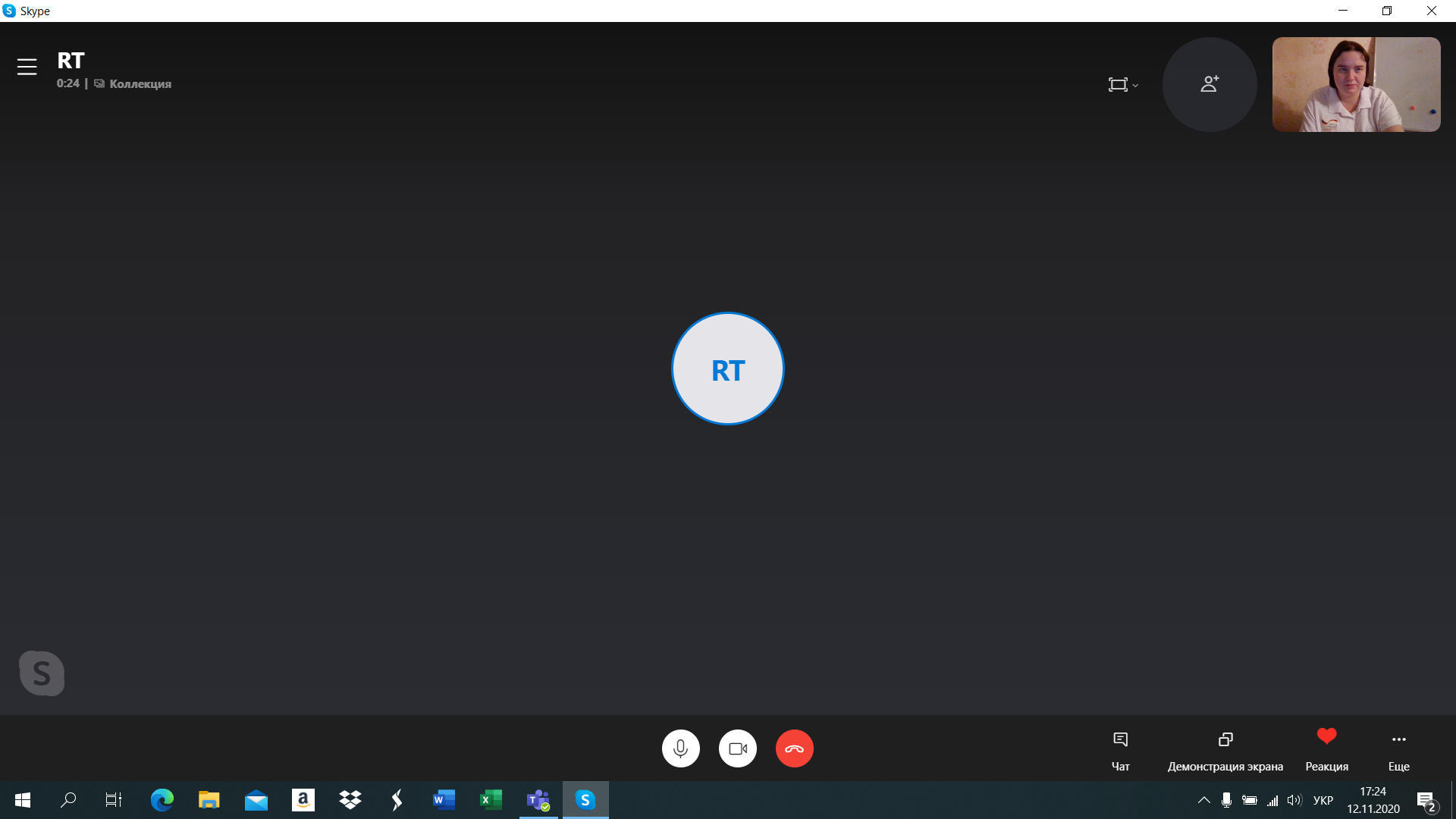Viewport: 1456px width, 819px height.
Task: Open the taskbar search
Action: coord(68,800)
